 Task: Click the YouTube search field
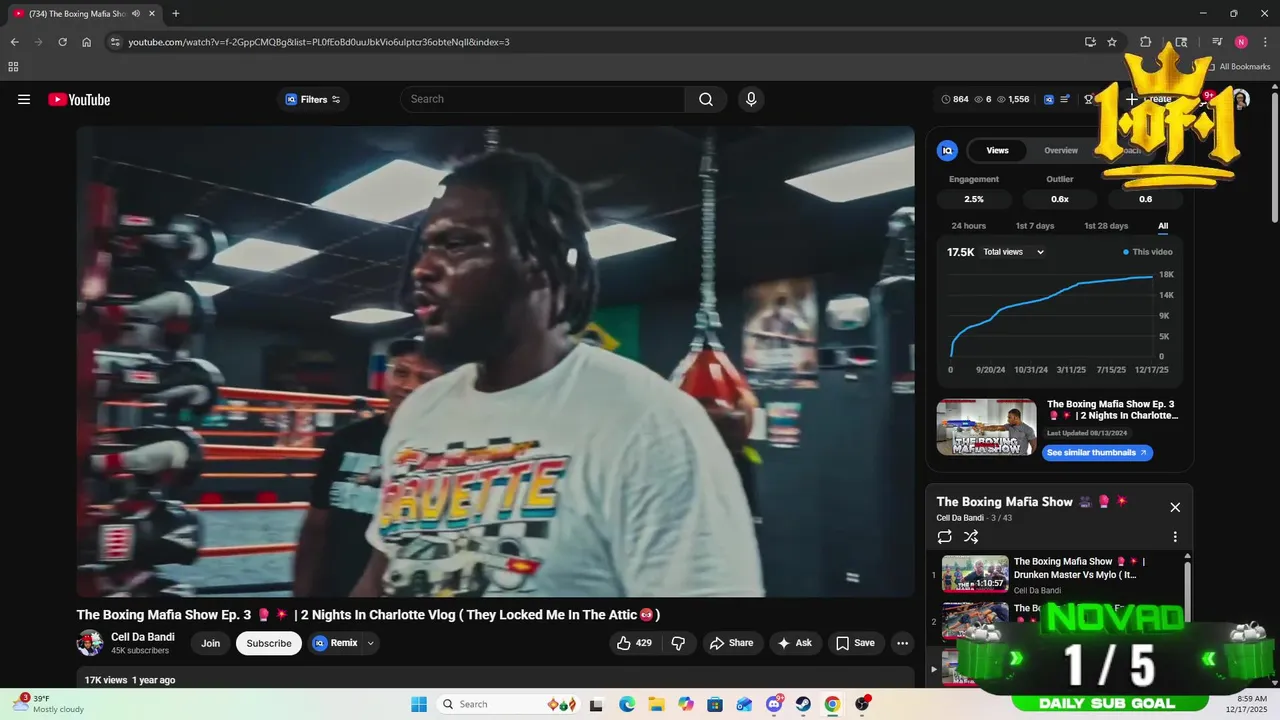(543, 99)
